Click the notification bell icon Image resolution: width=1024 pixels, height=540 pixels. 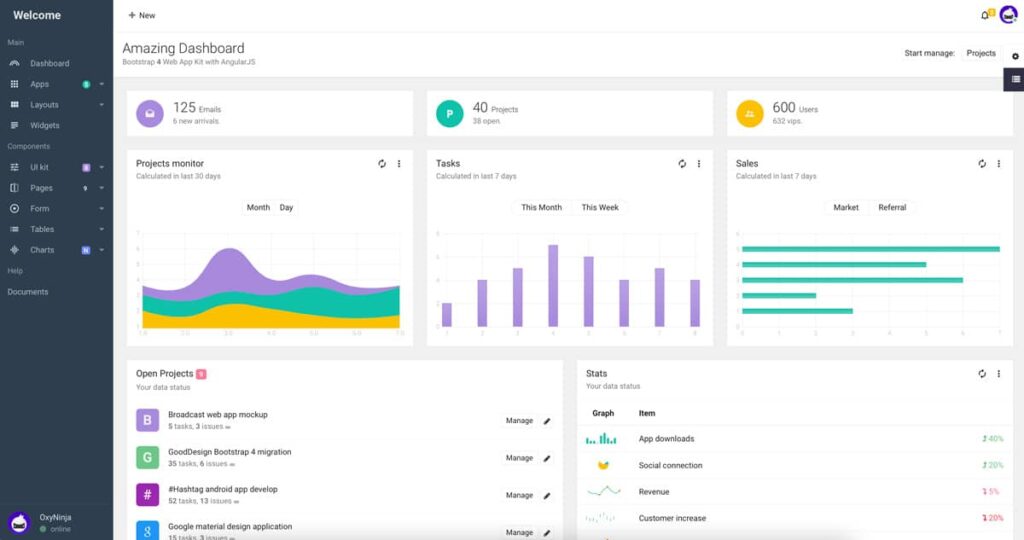pos(985,15)
